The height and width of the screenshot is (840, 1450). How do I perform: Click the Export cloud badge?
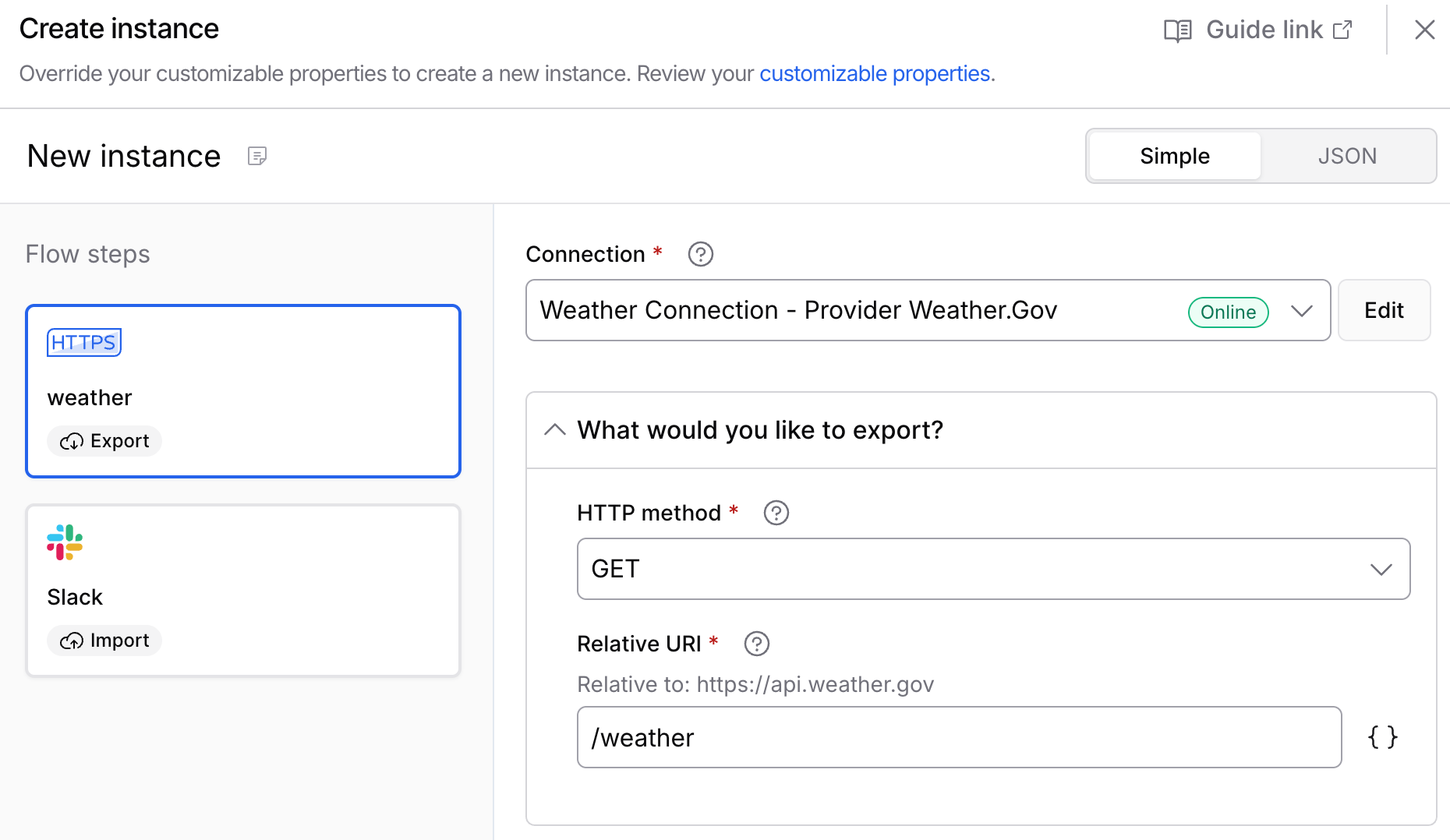[104, 441]
